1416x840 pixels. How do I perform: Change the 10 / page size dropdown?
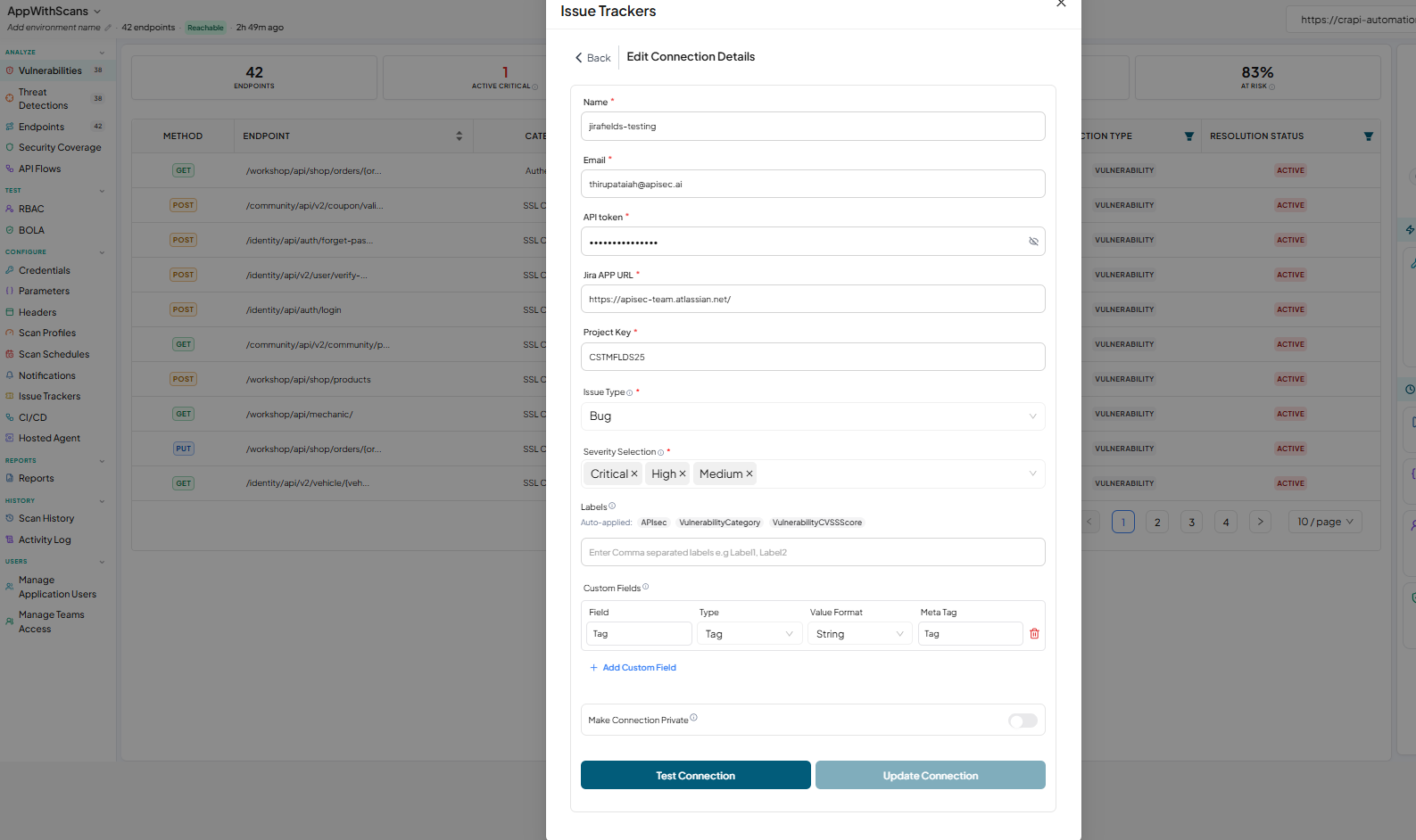(1325, 523)
